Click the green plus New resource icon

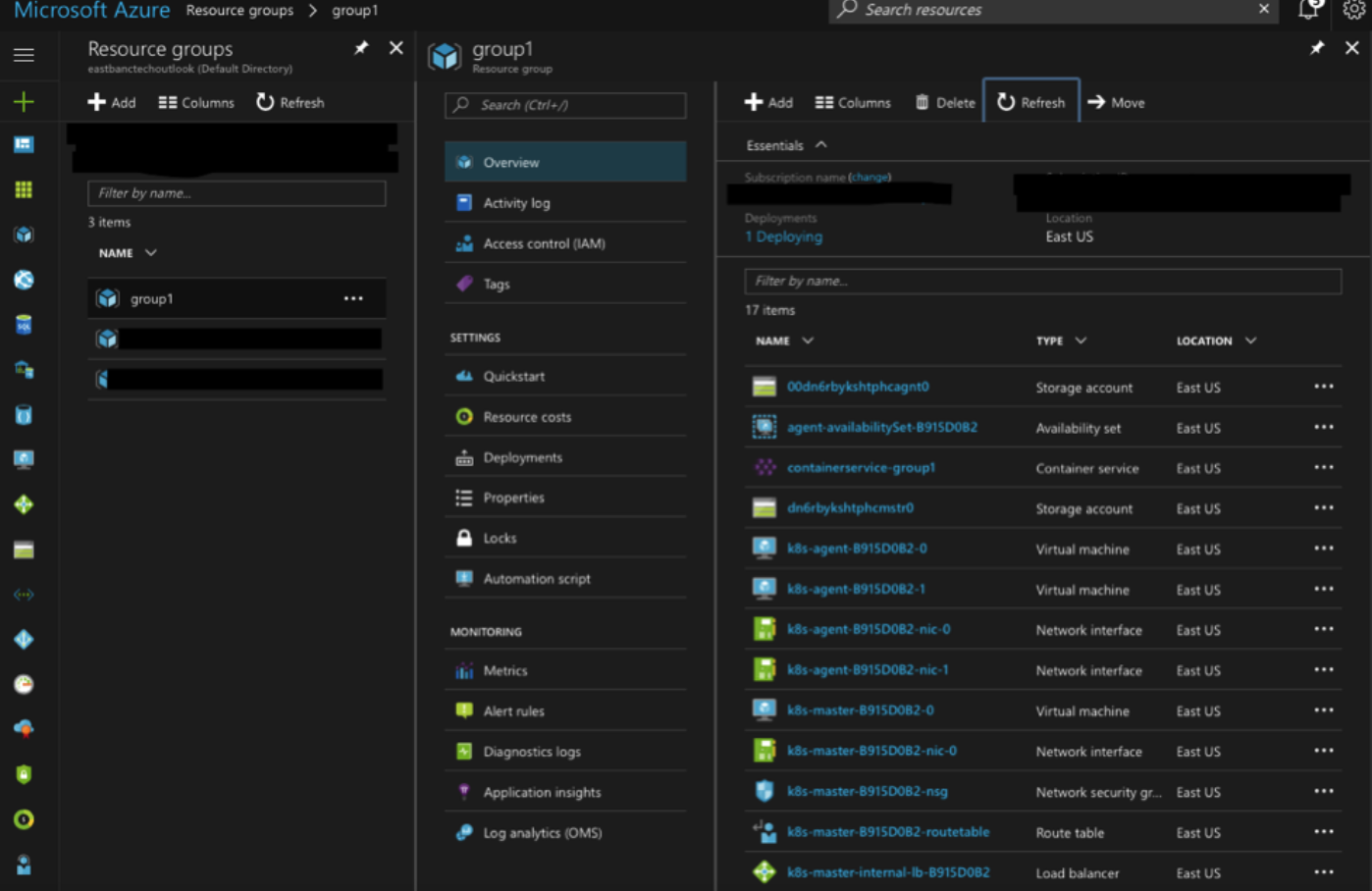24,101
